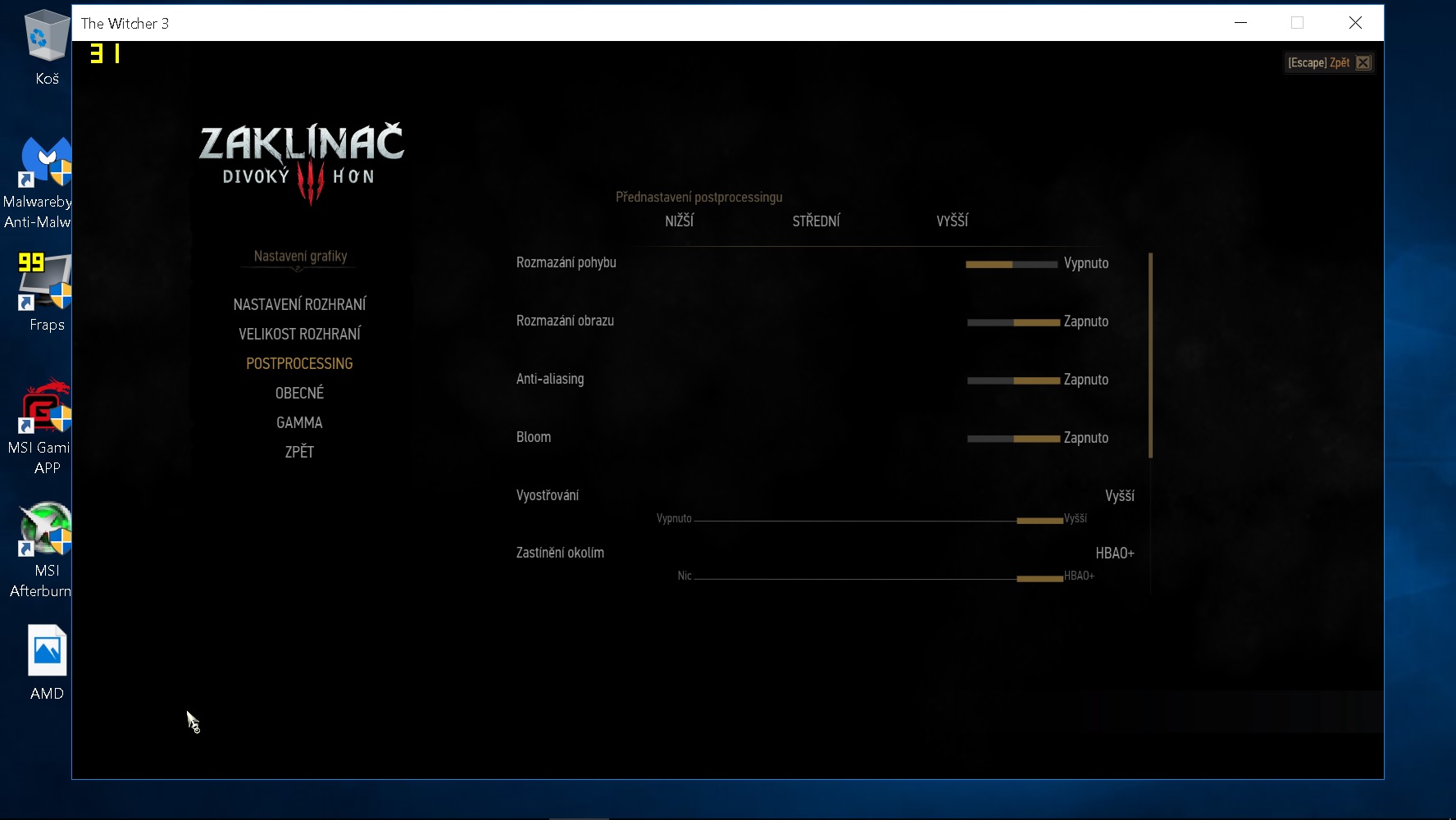Screen dimensions: 1456x820
Task: Adjust the Zastínění okolím slider
Action: (878, 578)
